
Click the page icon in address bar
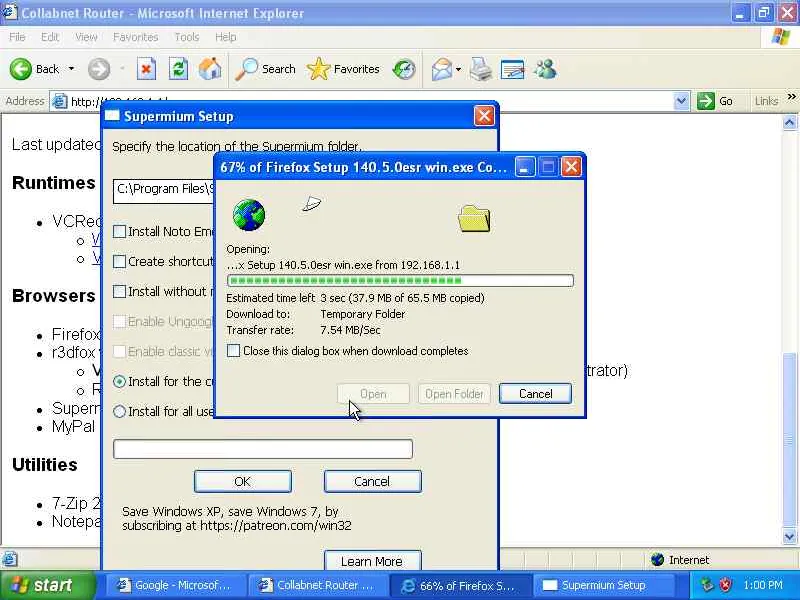pyautogui.click(x=60, y=102)
